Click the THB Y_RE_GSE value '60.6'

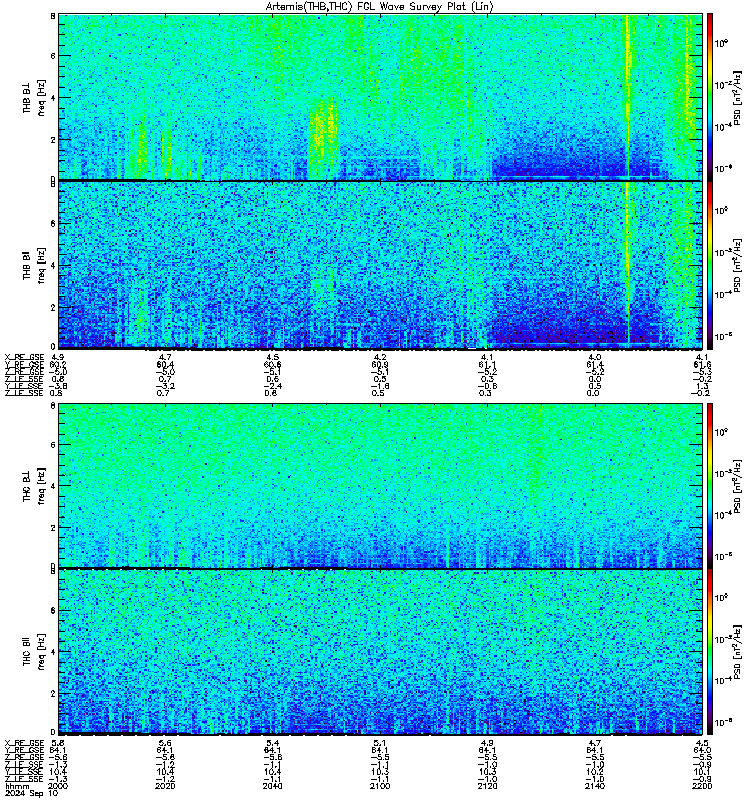coord(272,364)
